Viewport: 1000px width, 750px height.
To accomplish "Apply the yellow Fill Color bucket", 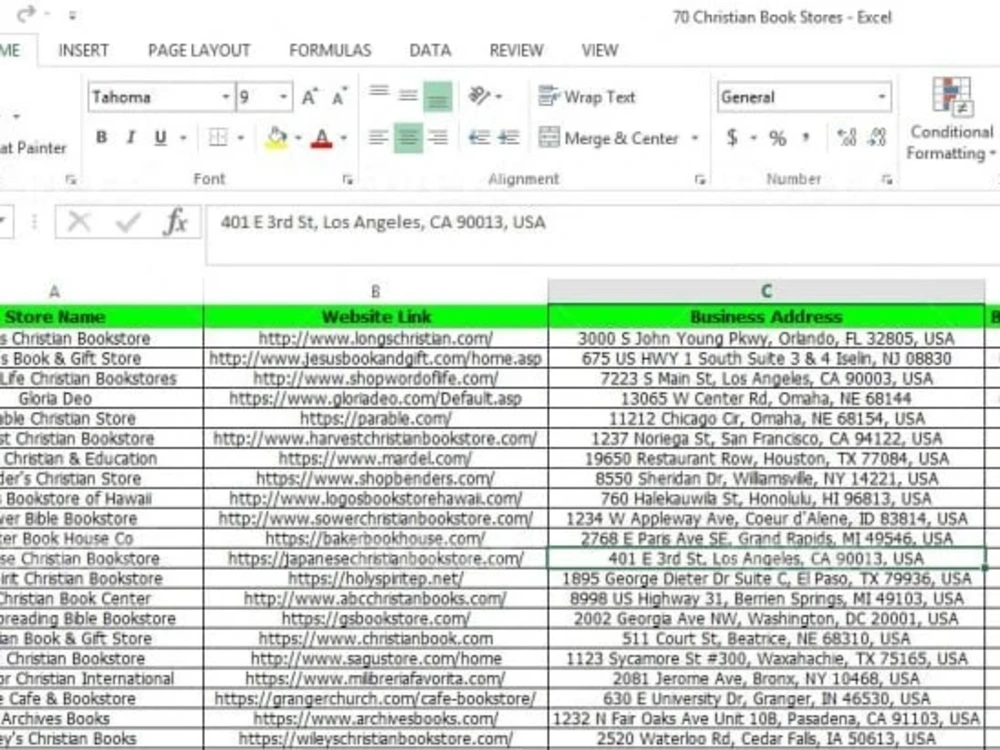I will click(276, 138).
